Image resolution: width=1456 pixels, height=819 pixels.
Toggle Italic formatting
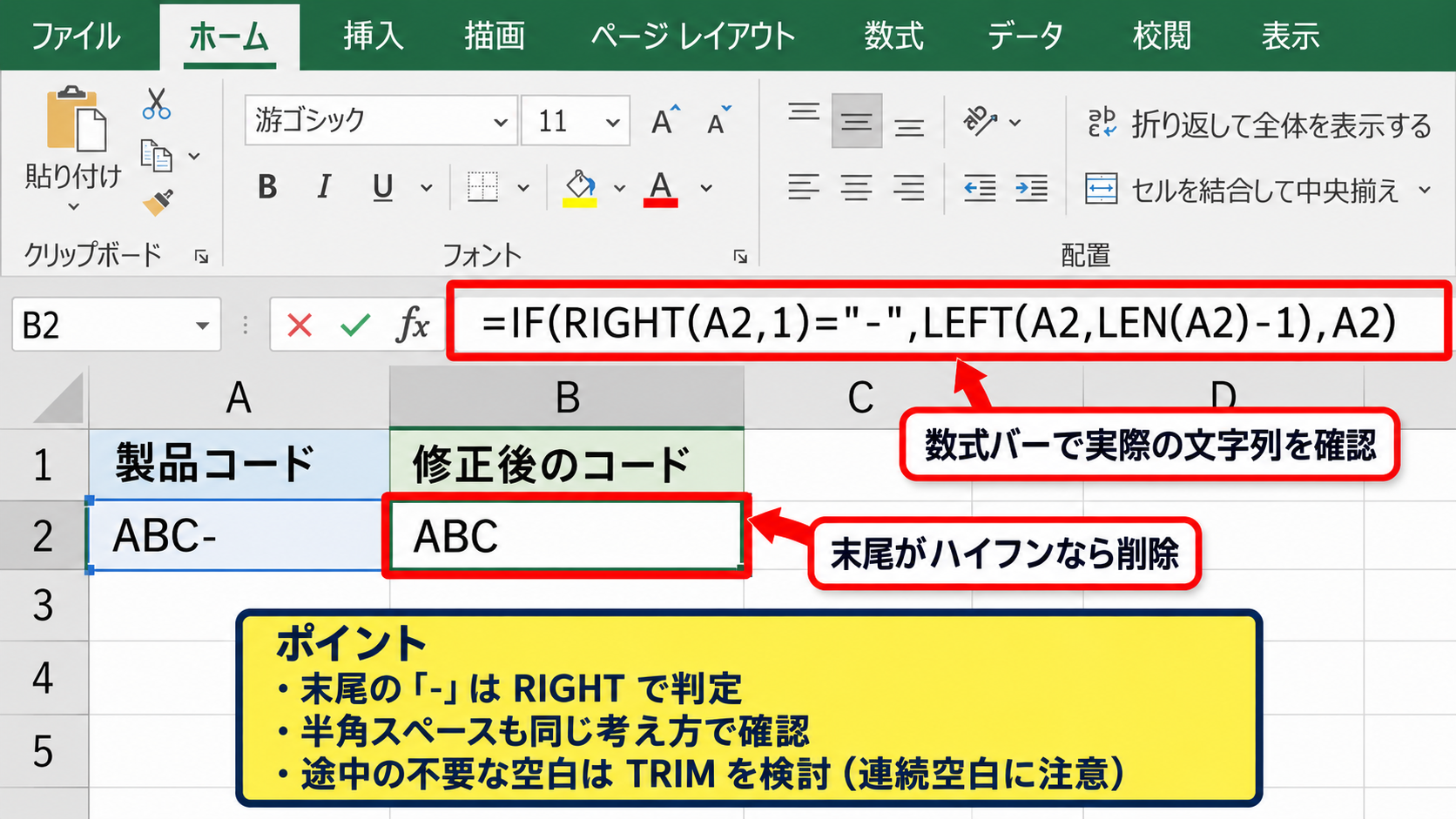pyautogui.click(x=324, y=186)
